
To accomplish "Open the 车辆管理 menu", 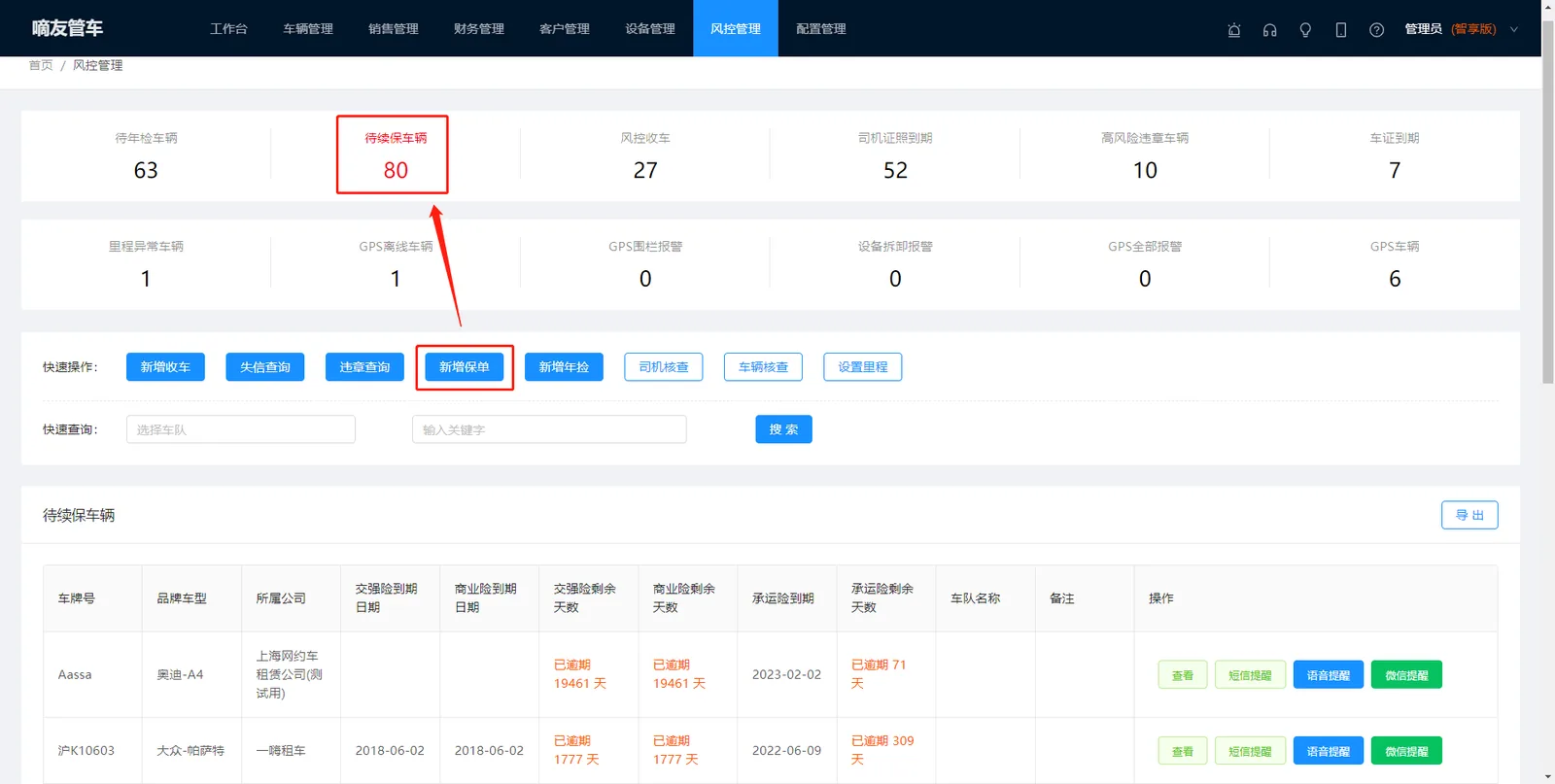I will click(x=308, y=29).
